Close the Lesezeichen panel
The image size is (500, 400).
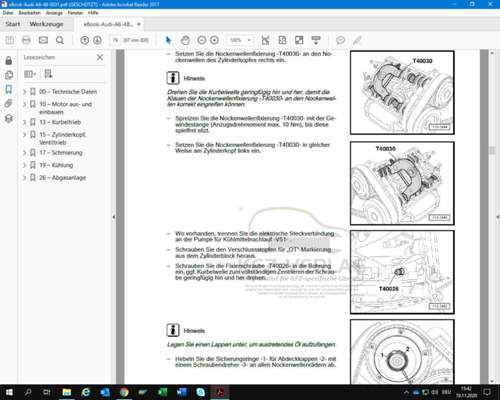coord(100,57)
